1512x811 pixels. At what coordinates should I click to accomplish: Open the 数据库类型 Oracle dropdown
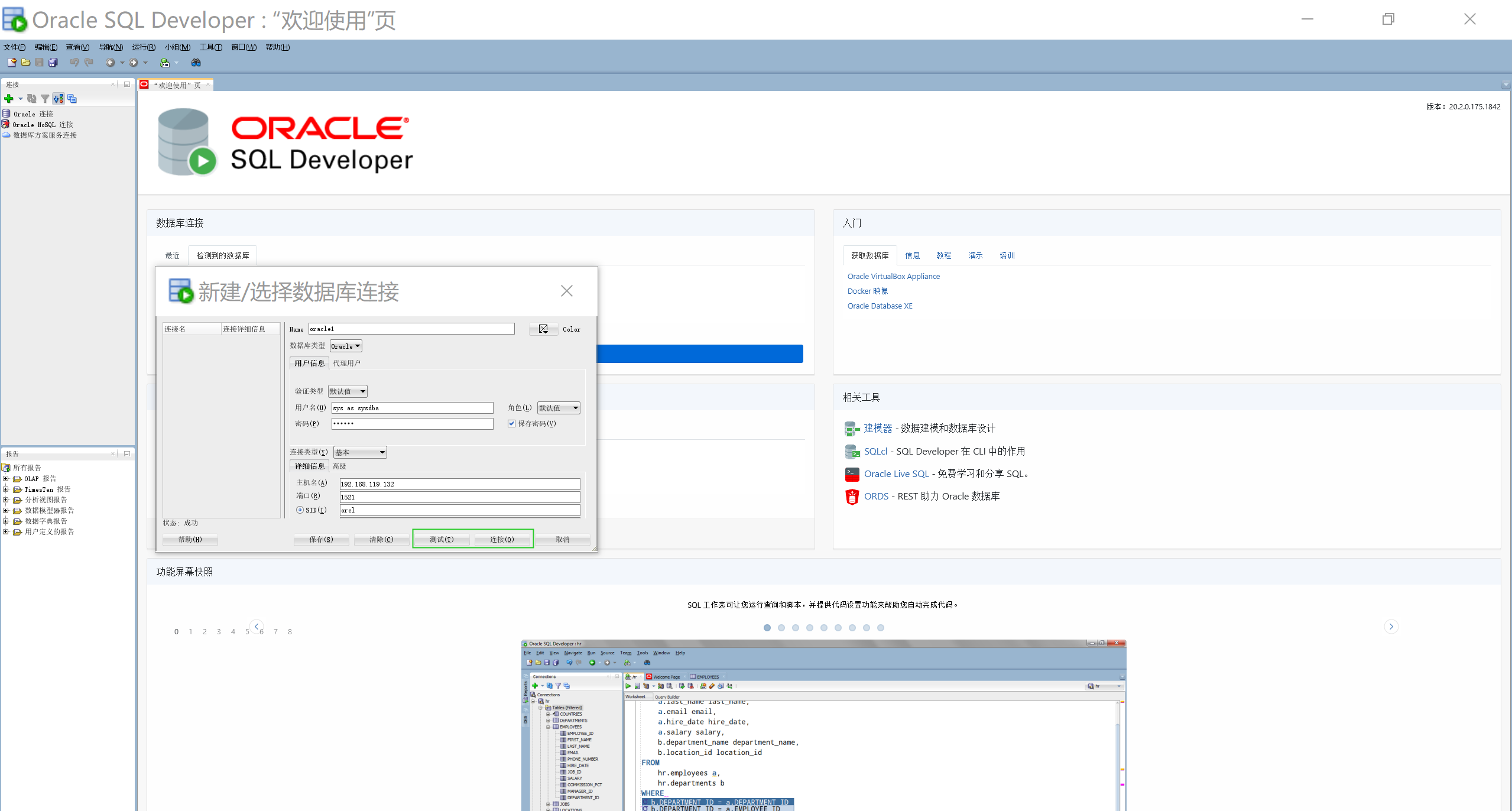click(346, 346)
